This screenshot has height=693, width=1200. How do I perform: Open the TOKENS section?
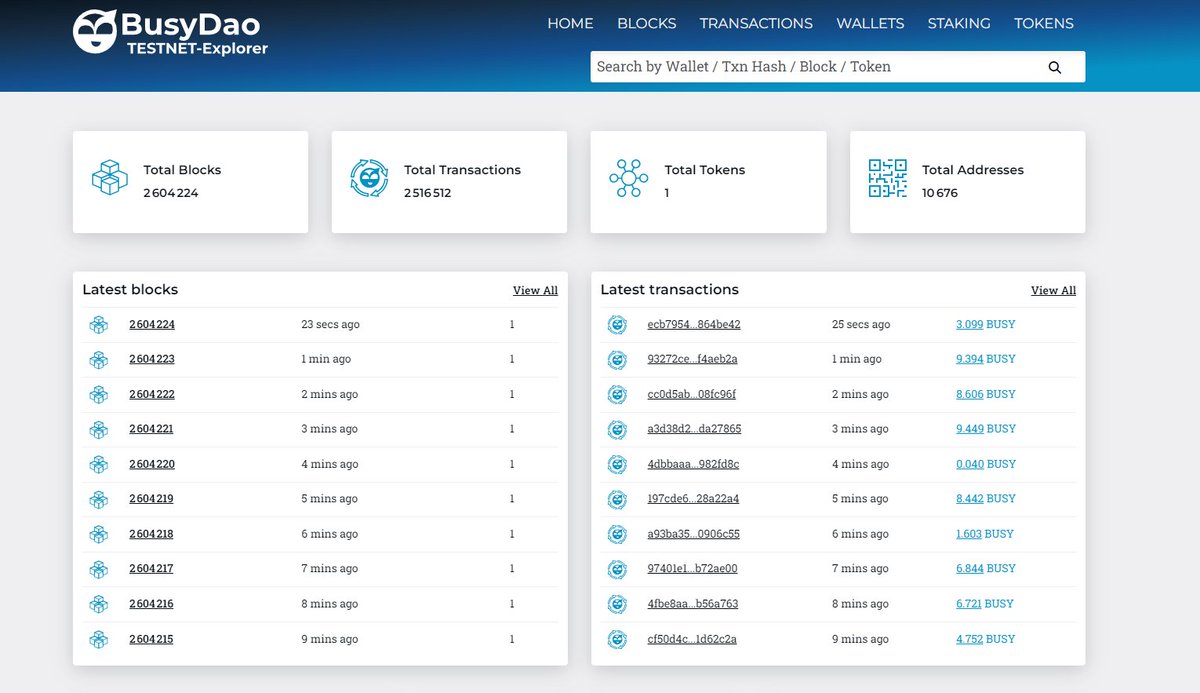tap(1044, 23)
